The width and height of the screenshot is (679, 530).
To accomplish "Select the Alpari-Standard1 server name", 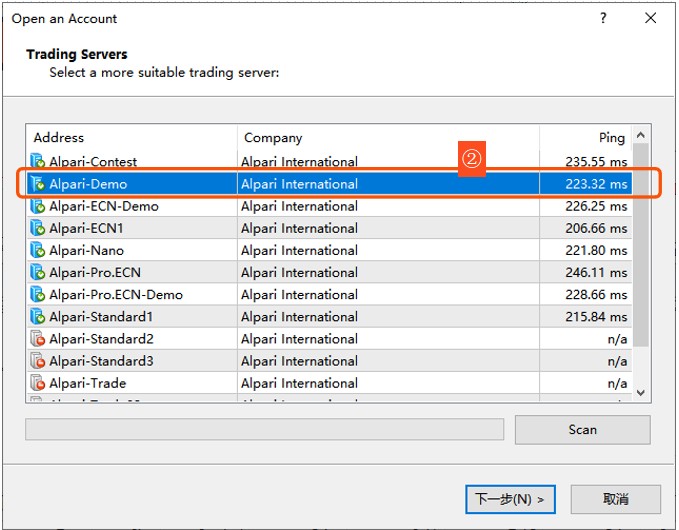I will (x=101, y=317).
